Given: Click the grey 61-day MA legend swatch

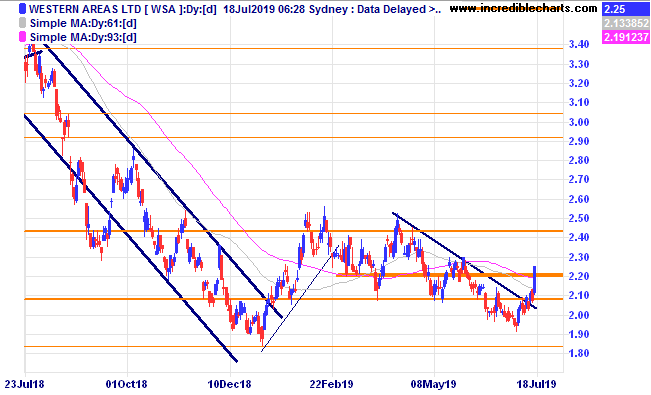Looking at the screenshot, I should point(22,23).
